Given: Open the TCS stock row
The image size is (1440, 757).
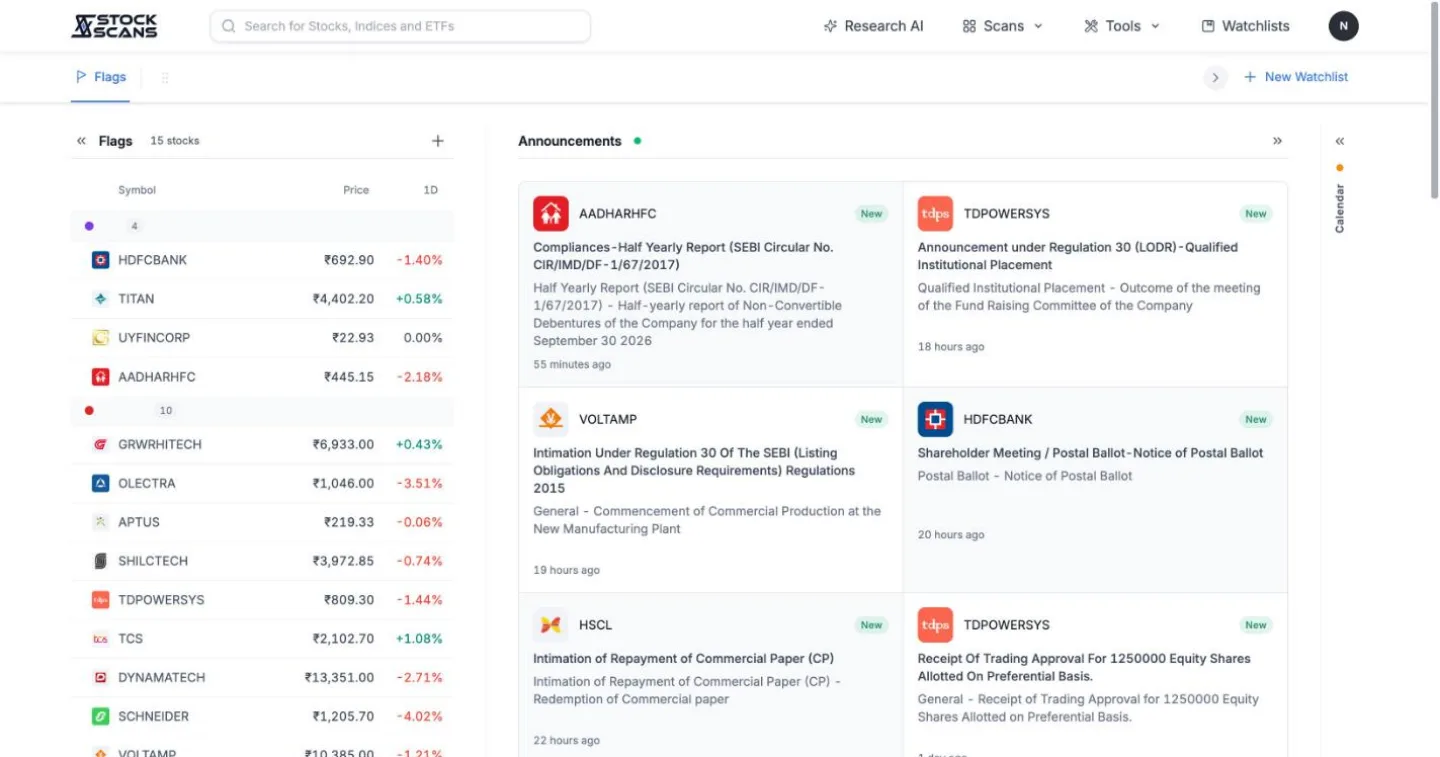Looking at the screenshot, I should [x=262, y=639].
